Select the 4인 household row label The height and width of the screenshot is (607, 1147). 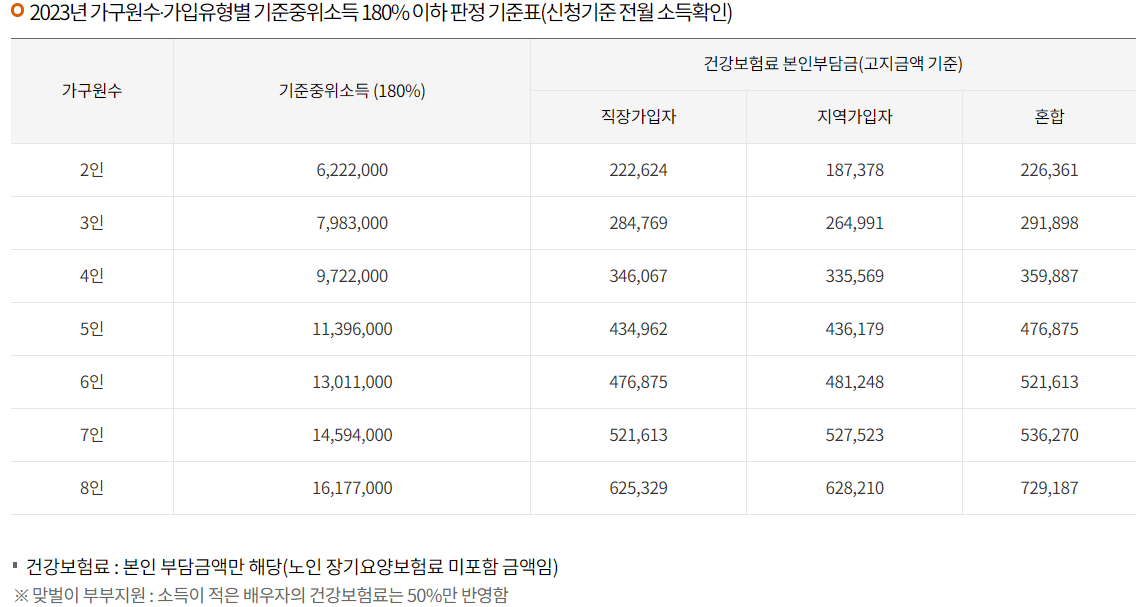[x=91, y=276]
